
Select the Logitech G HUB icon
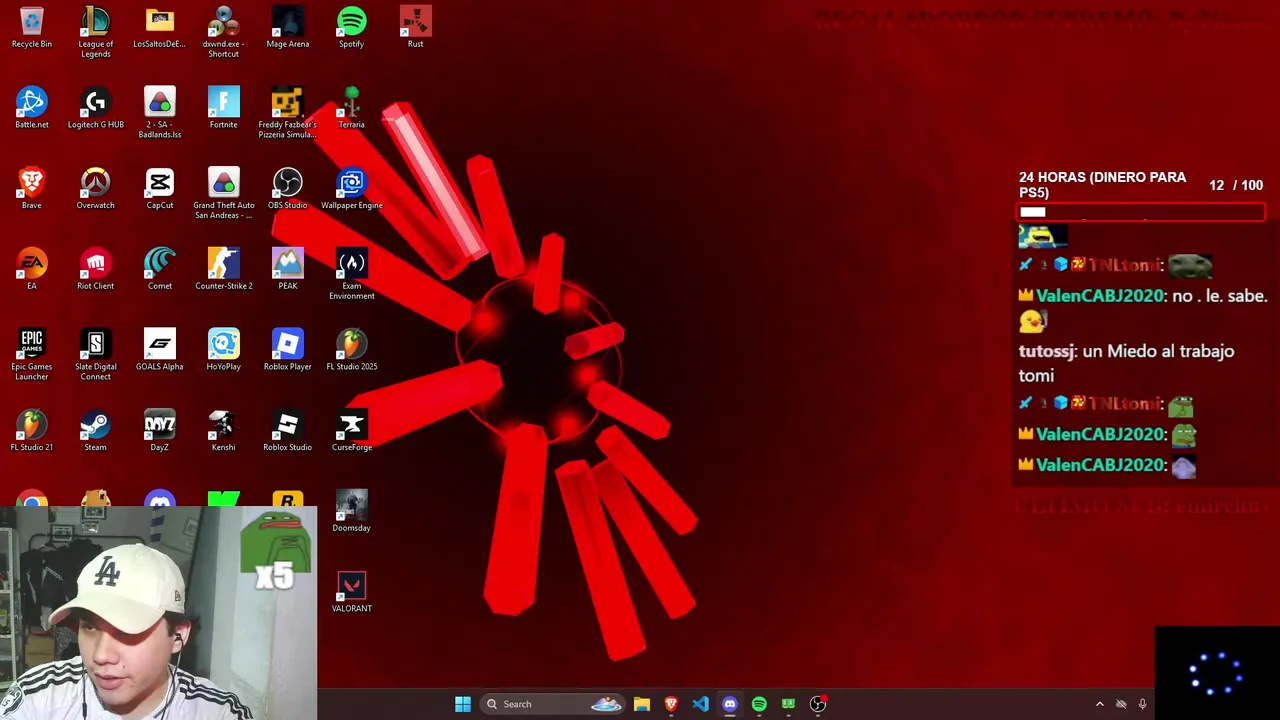pyautogui.click(x=96, y=108)
